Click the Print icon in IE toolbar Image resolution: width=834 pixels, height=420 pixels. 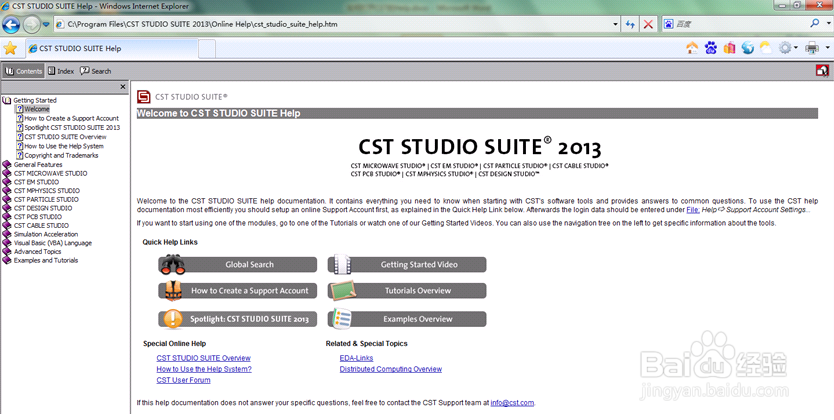point(812,48)
